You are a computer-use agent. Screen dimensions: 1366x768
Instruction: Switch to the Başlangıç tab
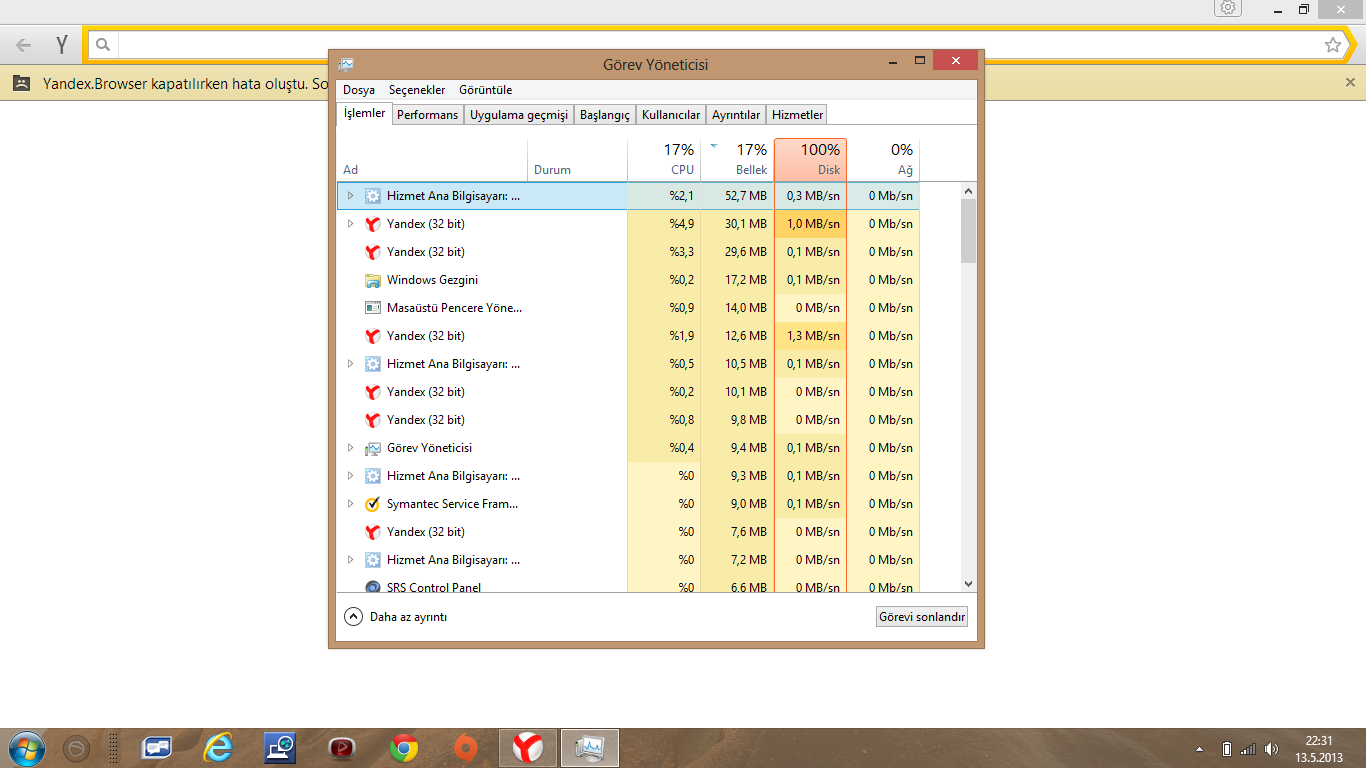point(605,115)
